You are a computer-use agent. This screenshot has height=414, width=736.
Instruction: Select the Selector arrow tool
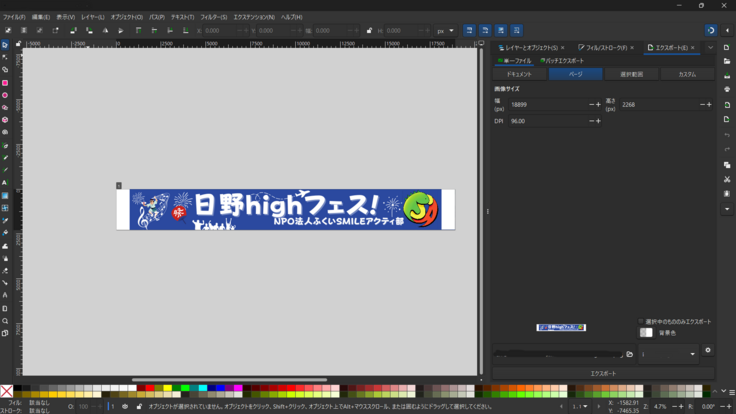[5, 45]
